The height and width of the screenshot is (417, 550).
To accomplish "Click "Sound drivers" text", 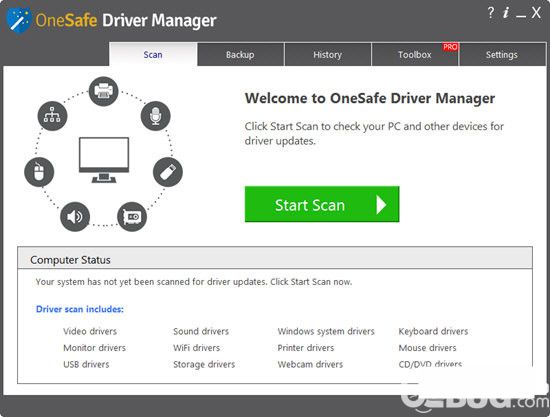I will [x=201, y=331].
